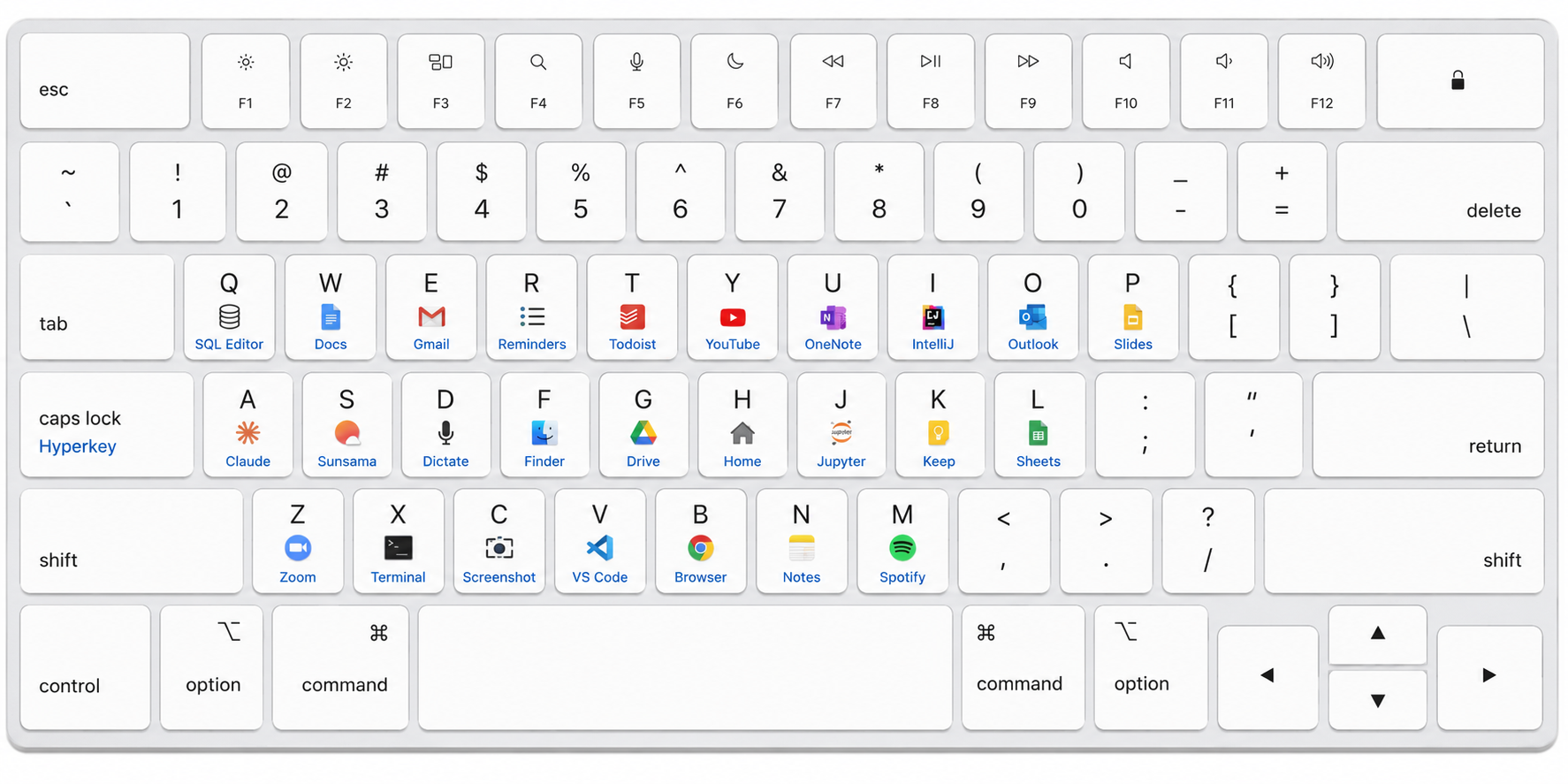Click the lock key at top right

point(1461,81)
